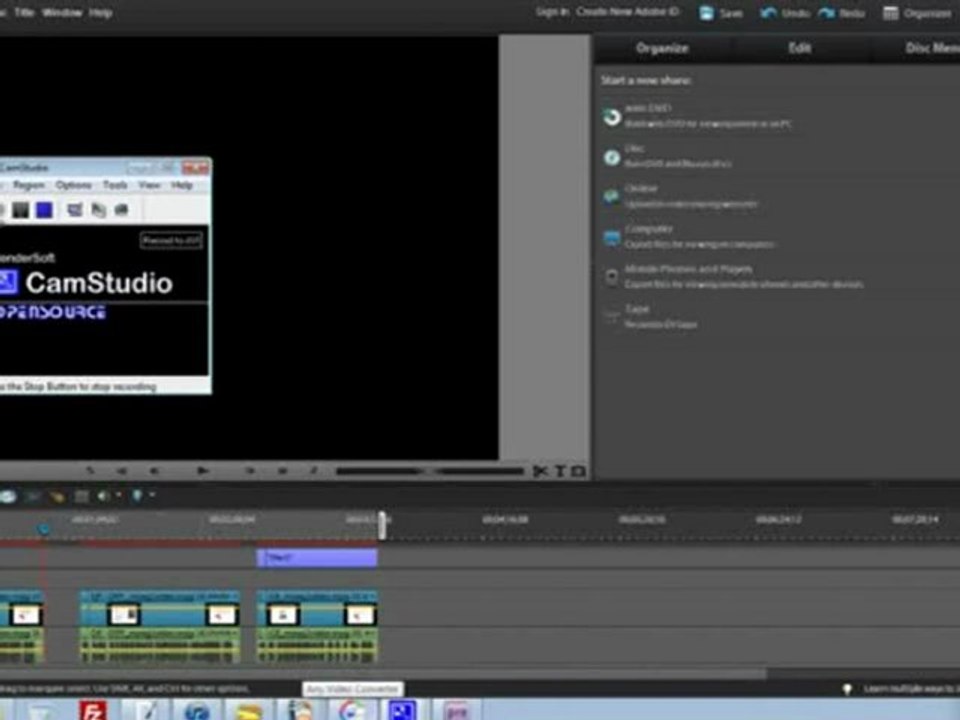Click the scissors Split Clip icon

pos(540,471)
